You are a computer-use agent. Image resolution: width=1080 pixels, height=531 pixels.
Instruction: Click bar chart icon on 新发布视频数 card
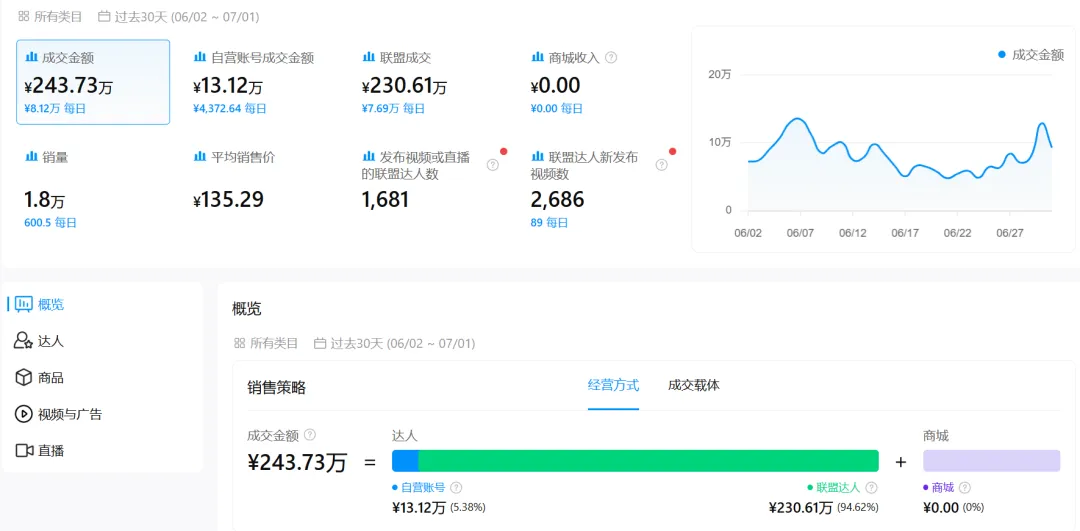[537, 157]
